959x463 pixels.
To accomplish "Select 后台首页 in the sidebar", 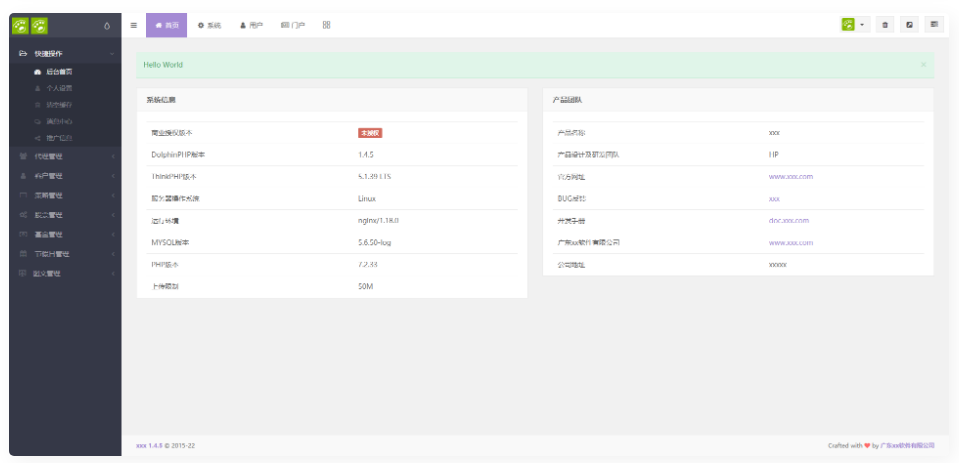I will (58, 72).
